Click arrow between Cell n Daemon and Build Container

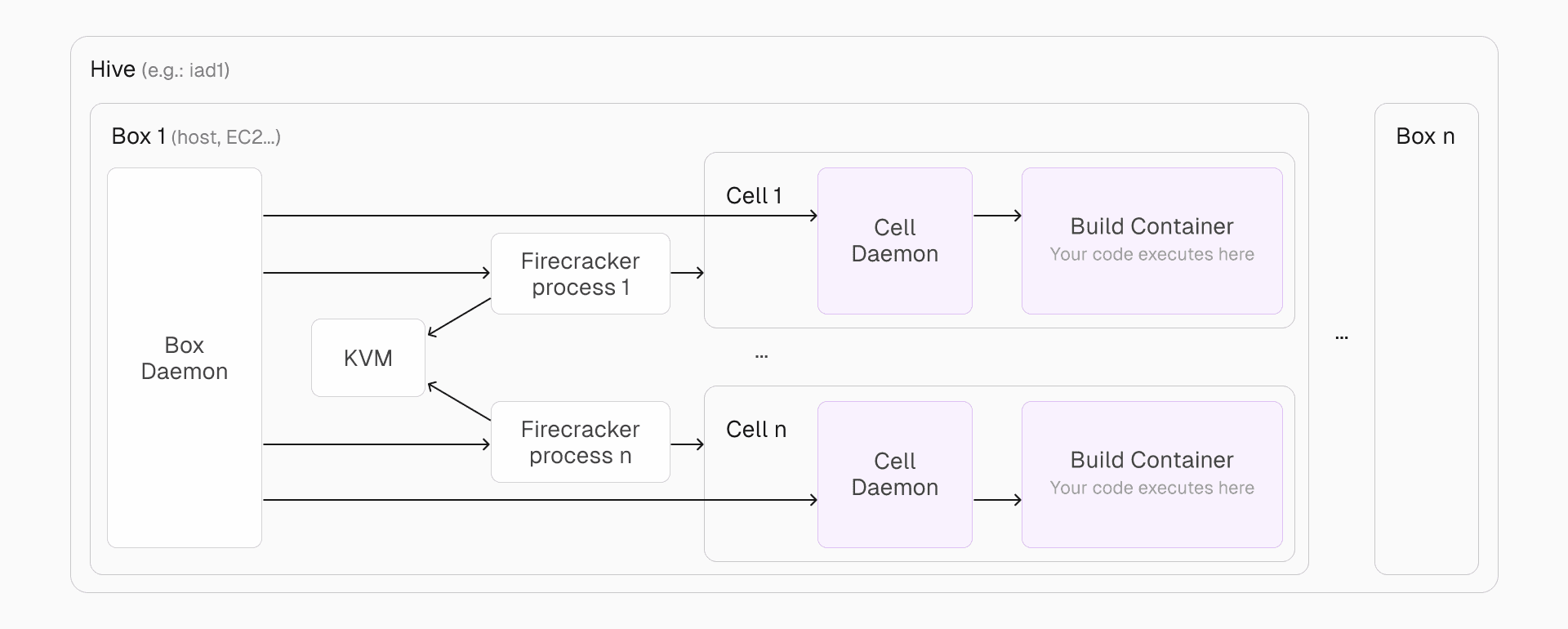pyautogui.click(x=997, y=500)
